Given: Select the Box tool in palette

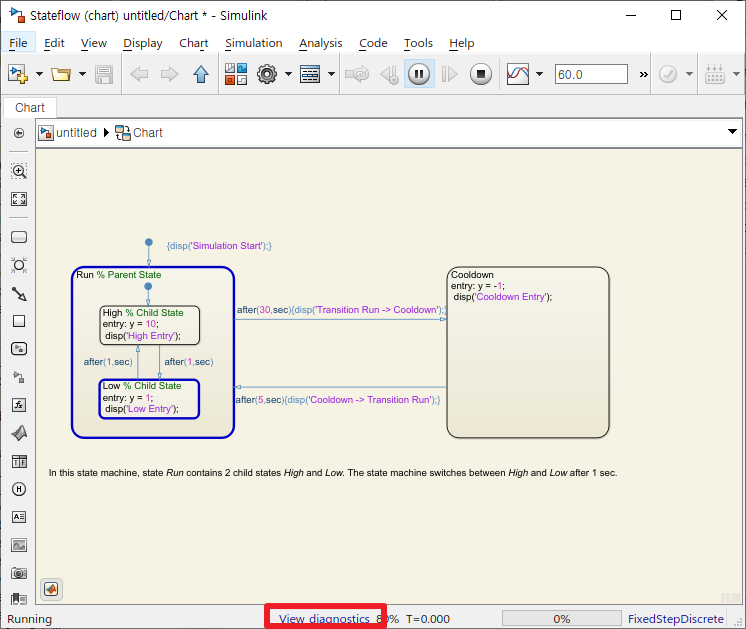Looking at the screenshot, I should tap(19, 321).
